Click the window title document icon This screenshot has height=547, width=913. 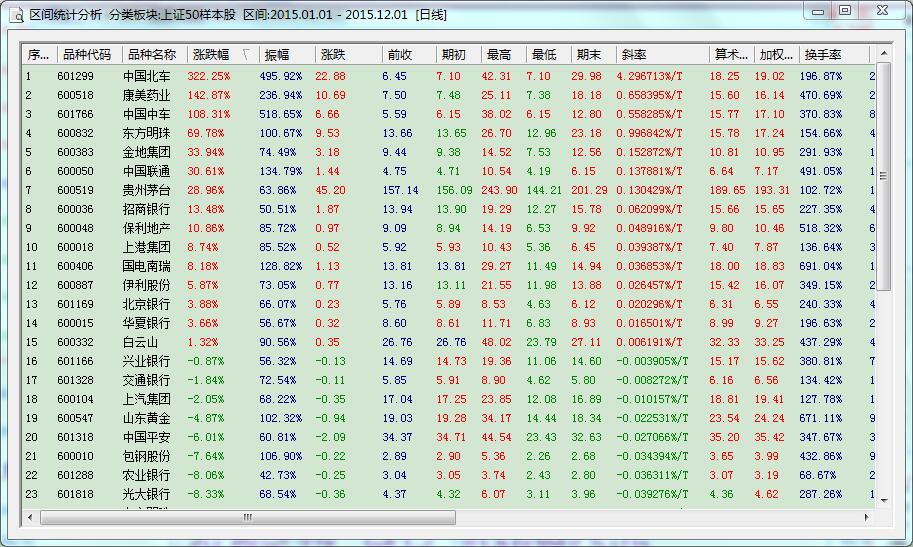(x=16, y=15)
